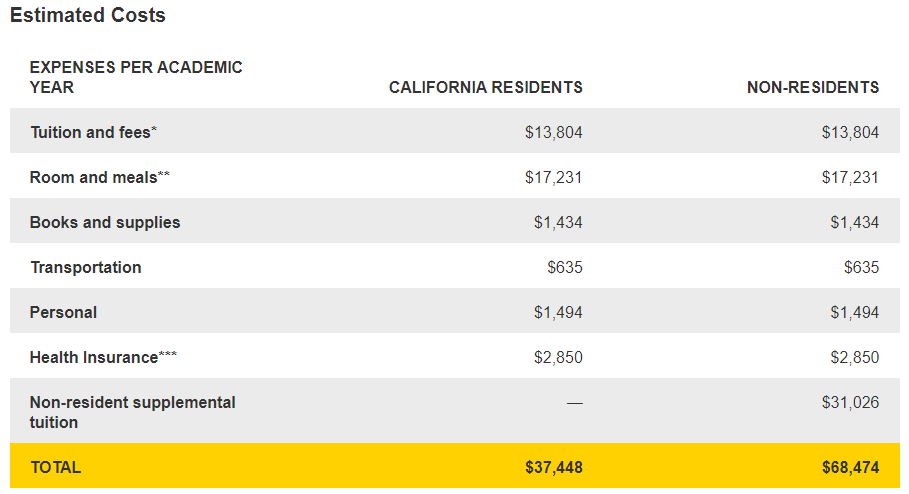Click the TOTAL label in yellow row
Viewport: 909px width, 494px height.
click(x=55, y=467)
